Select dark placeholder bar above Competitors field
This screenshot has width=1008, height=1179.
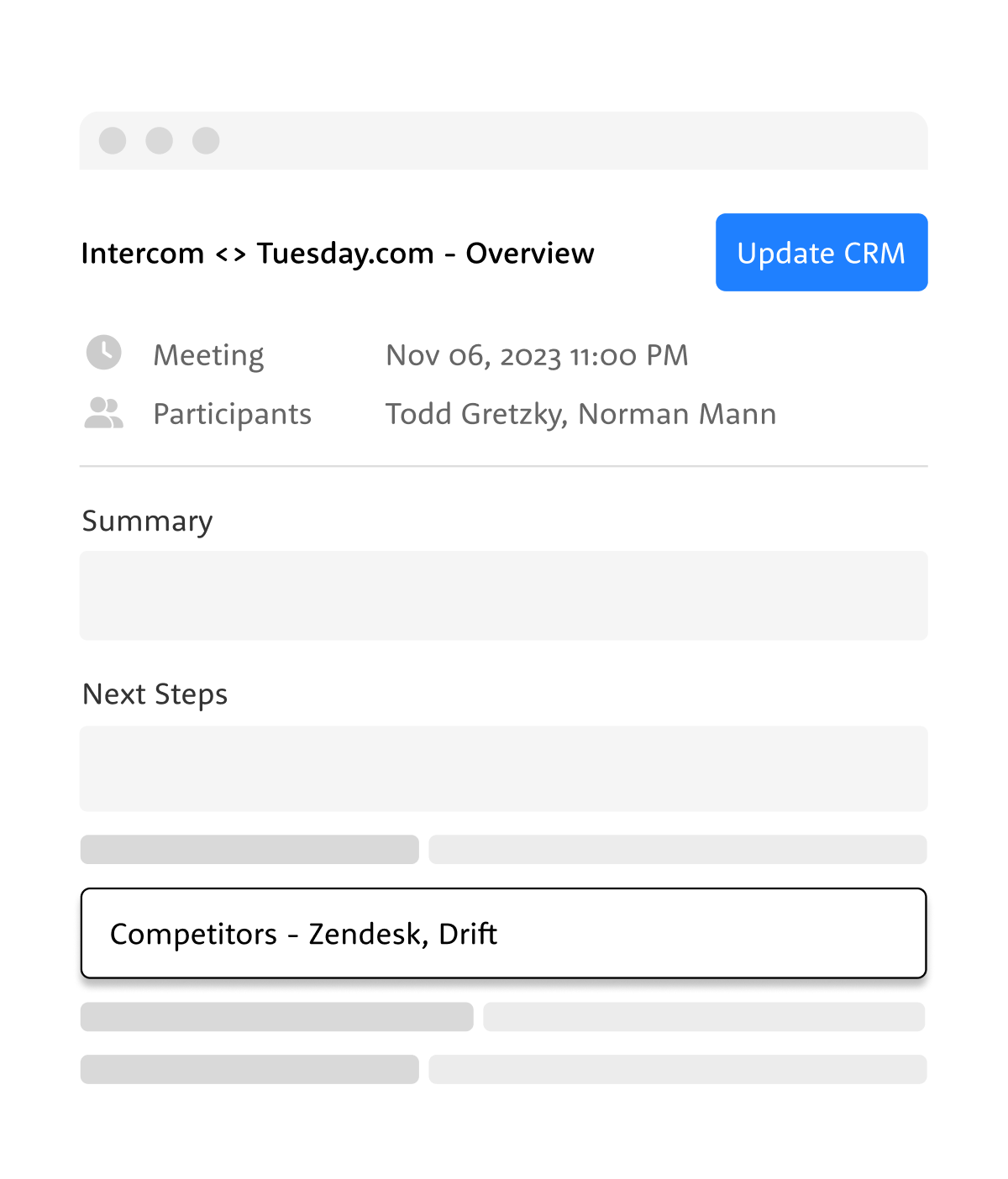[249, 849]
